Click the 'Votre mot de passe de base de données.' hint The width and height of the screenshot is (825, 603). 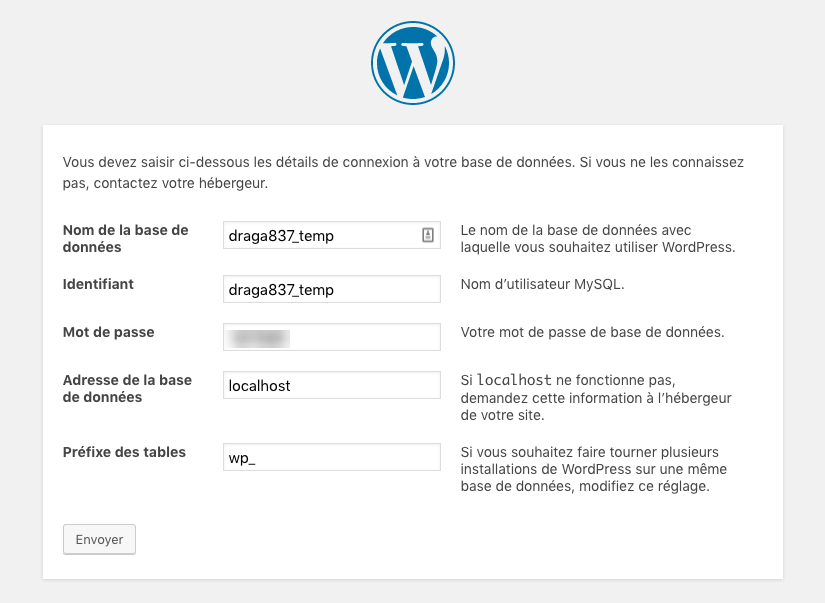592,332
